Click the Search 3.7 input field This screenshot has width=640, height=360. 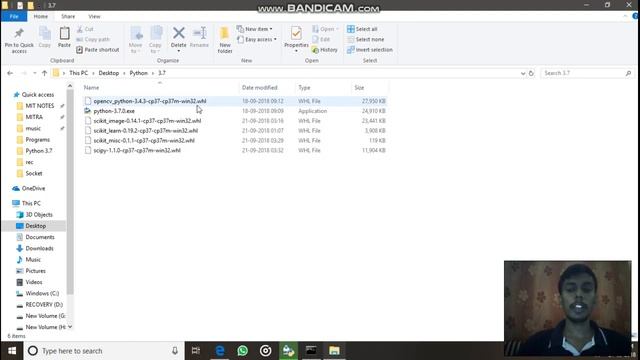click(587, 73)
